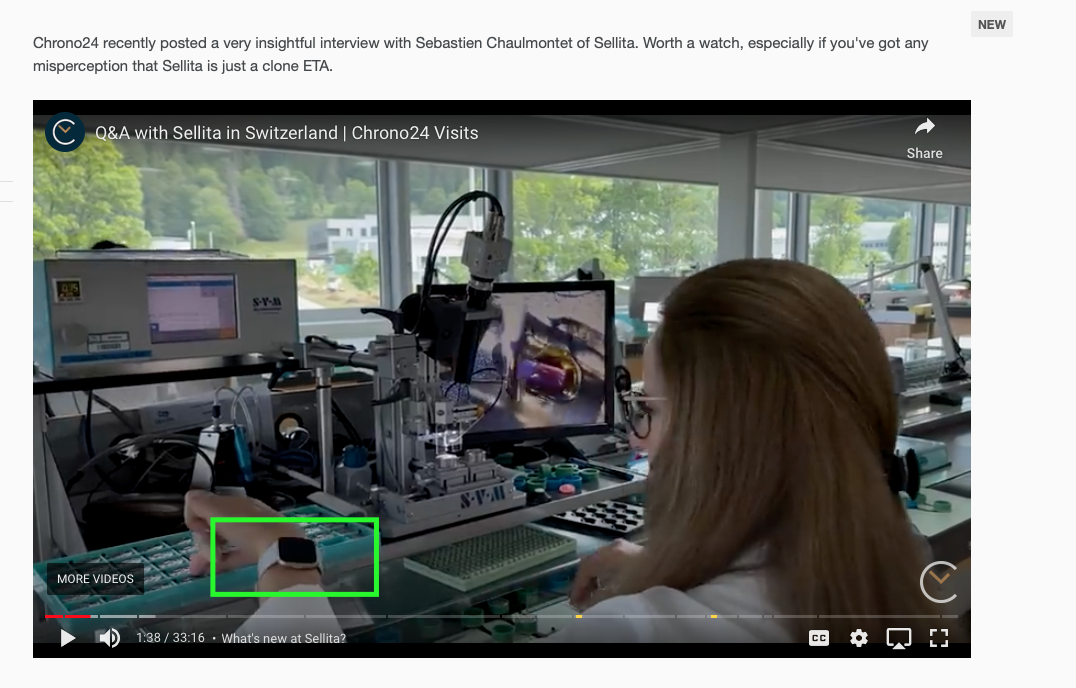Mute the video with the speaker icon

(109, 638)
